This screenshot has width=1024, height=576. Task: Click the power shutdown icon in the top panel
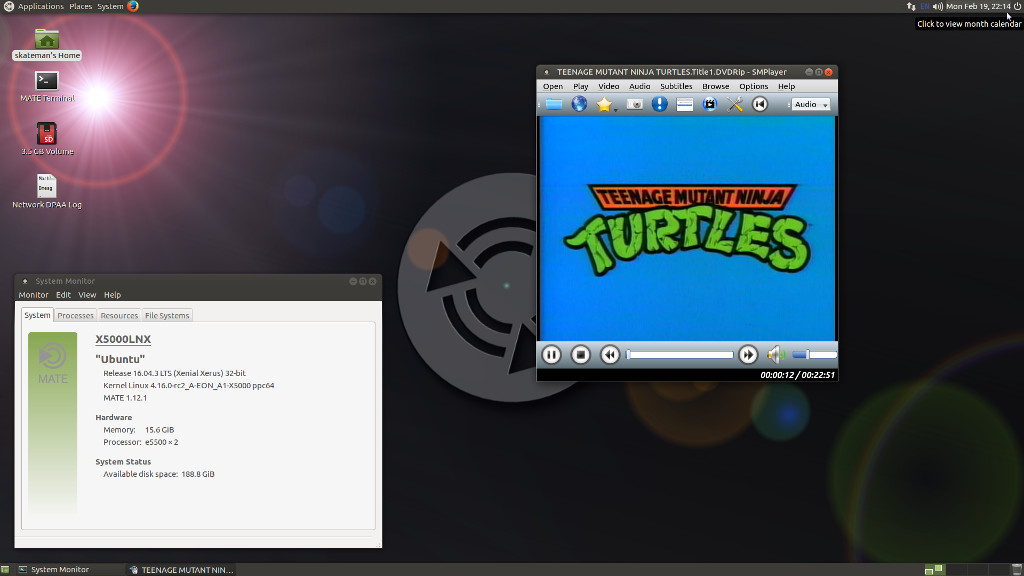click(1017, 6)
